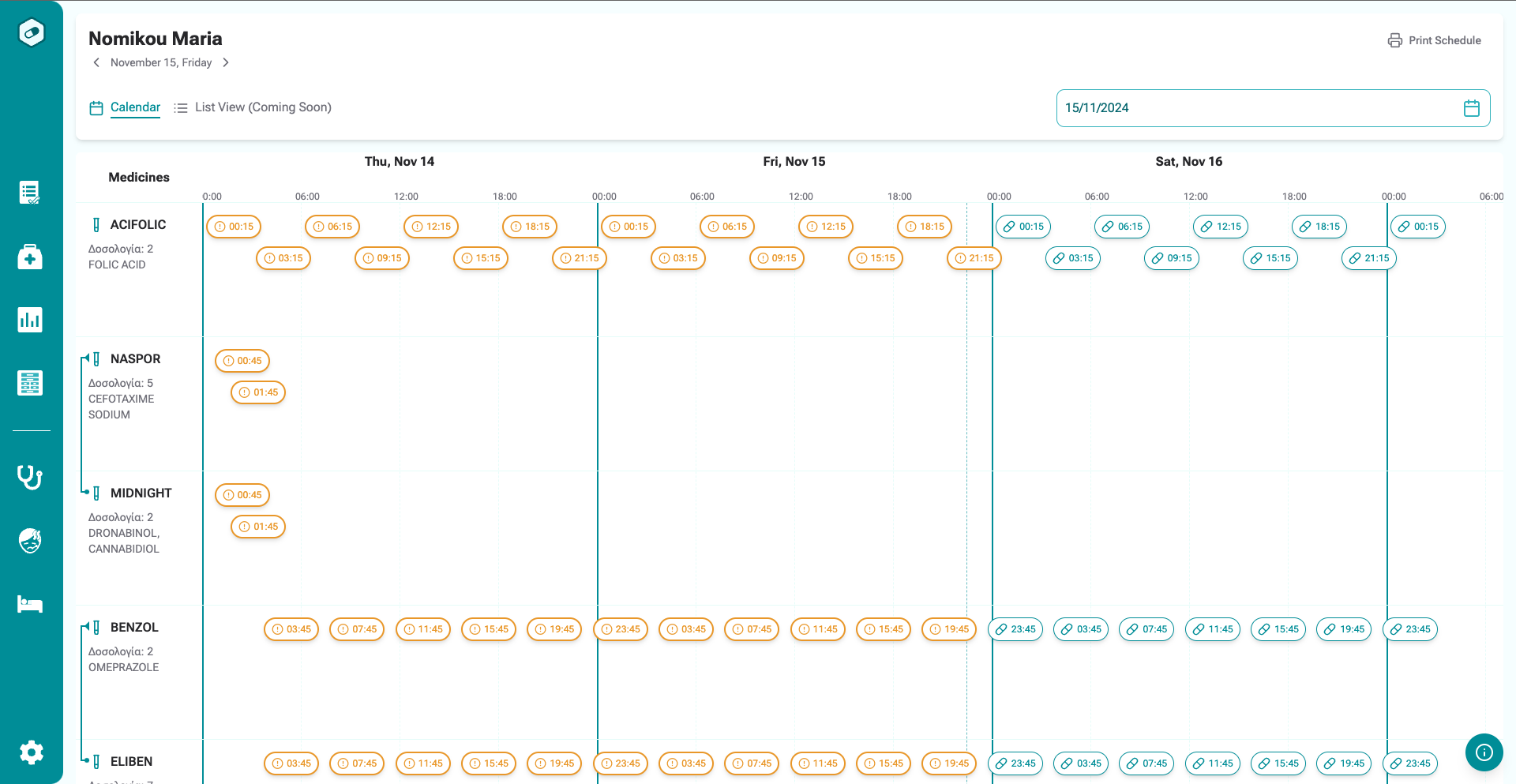Click MIDNIGHT 01:45 dose chip
Viewport: 1516px width, 784px height.
258,527
